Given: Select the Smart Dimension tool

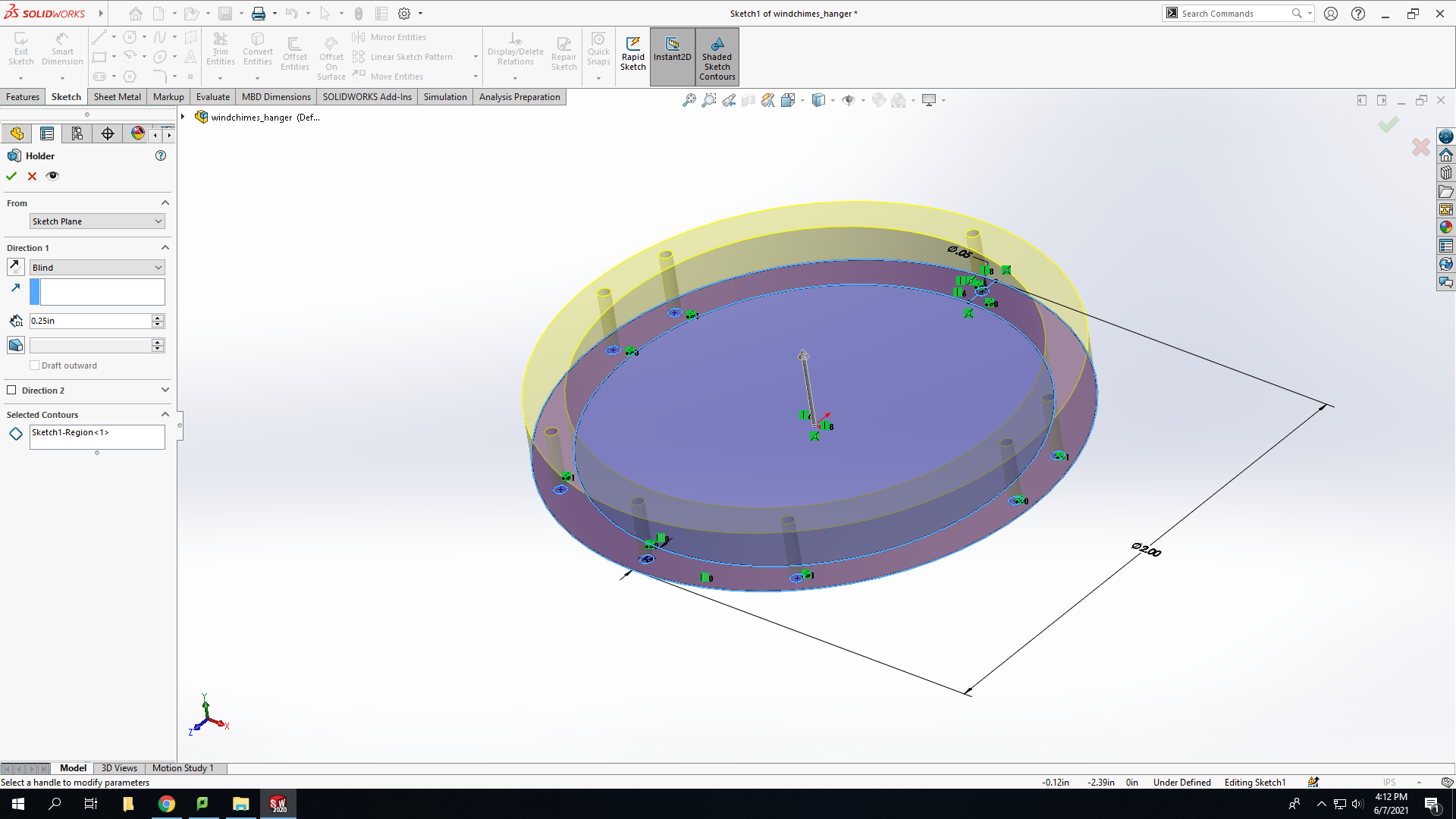Looking at the screenshot, I should [62, 49].
